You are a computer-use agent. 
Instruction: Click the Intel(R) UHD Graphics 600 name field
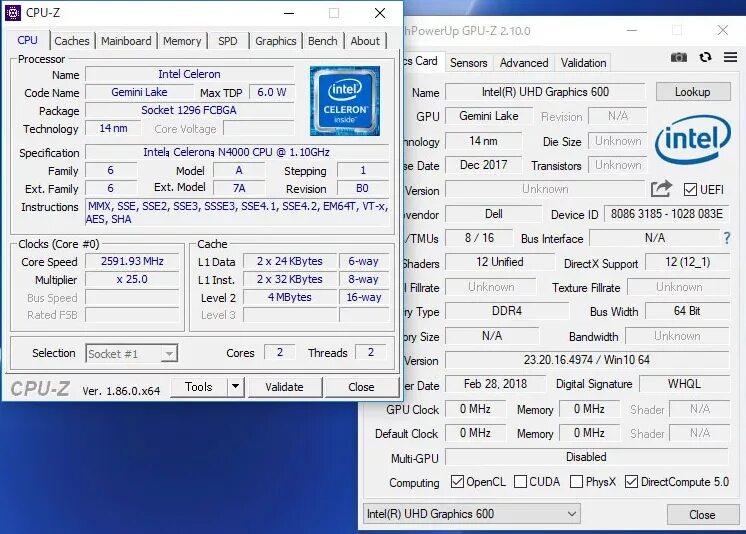(x=545, y=92)
